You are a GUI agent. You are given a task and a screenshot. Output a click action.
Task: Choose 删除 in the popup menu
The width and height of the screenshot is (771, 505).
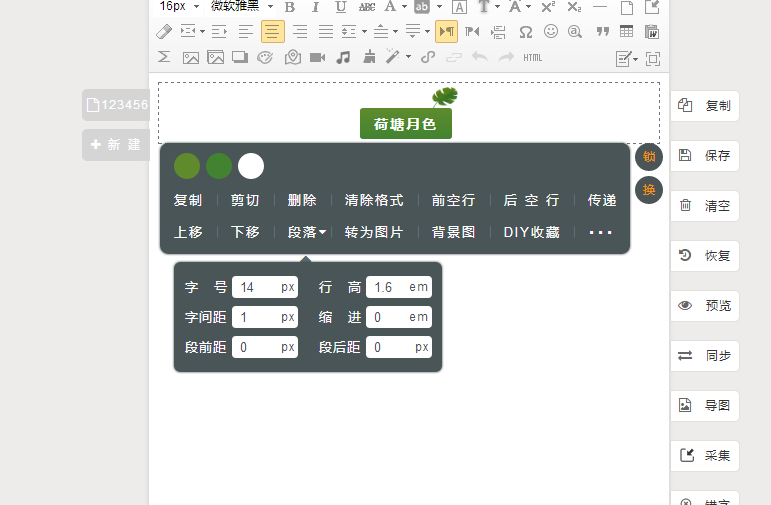pyautogui.click(x=302, y=200)
